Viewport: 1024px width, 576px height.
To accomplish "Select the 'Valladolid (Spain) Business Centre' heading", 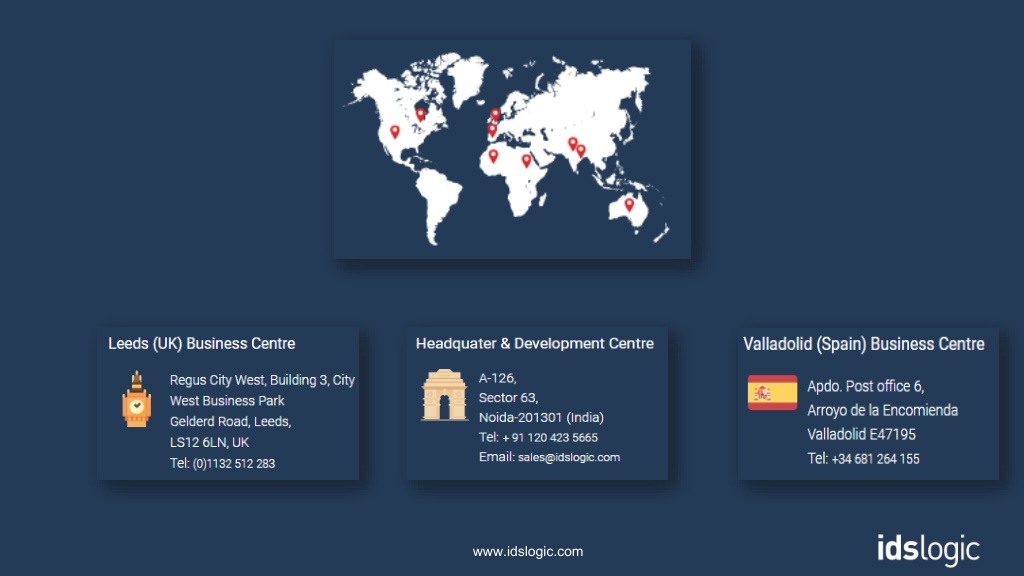I will pyautogui.click(x=863, y=344).
